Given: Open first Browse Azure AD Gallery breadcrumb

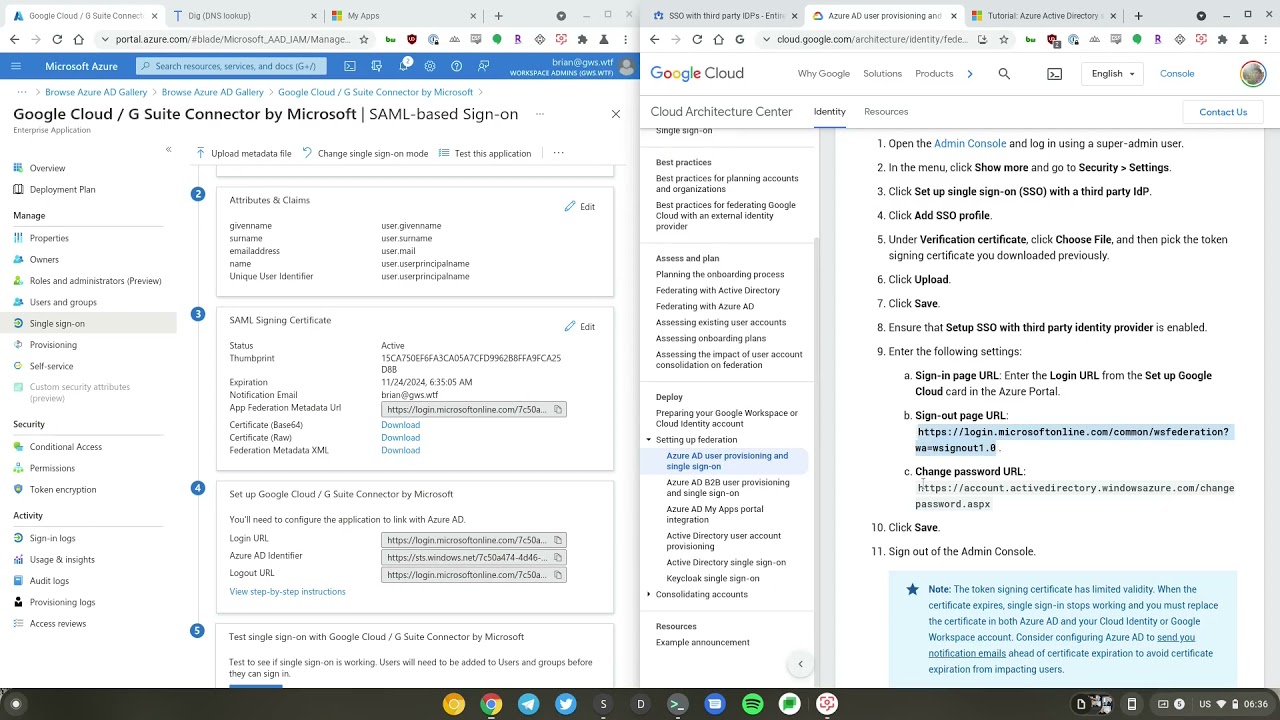Looking at the screenshot, I should [96, 92].
